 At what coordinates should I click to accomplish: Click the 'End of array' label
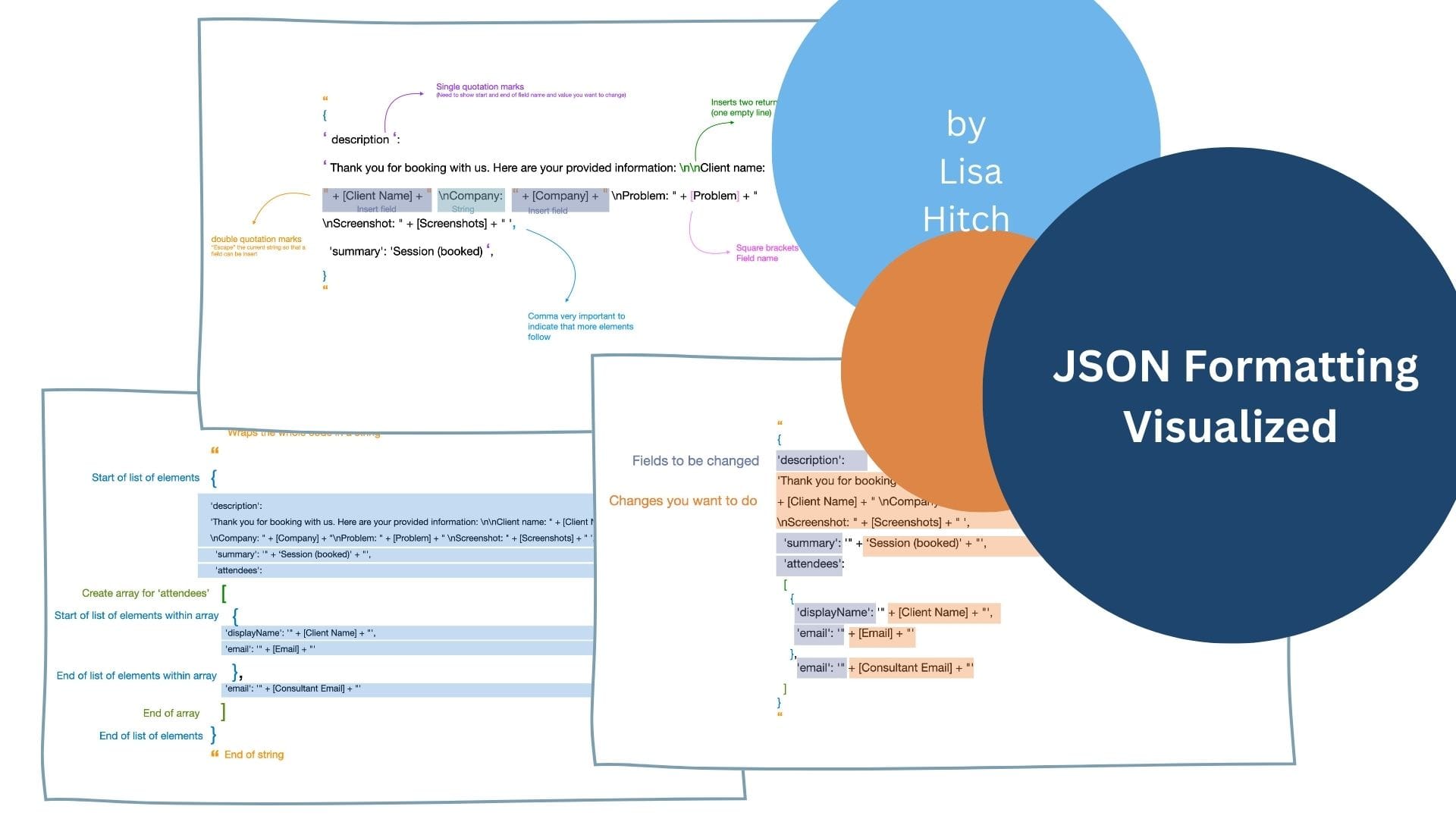(x=171, y=713)
